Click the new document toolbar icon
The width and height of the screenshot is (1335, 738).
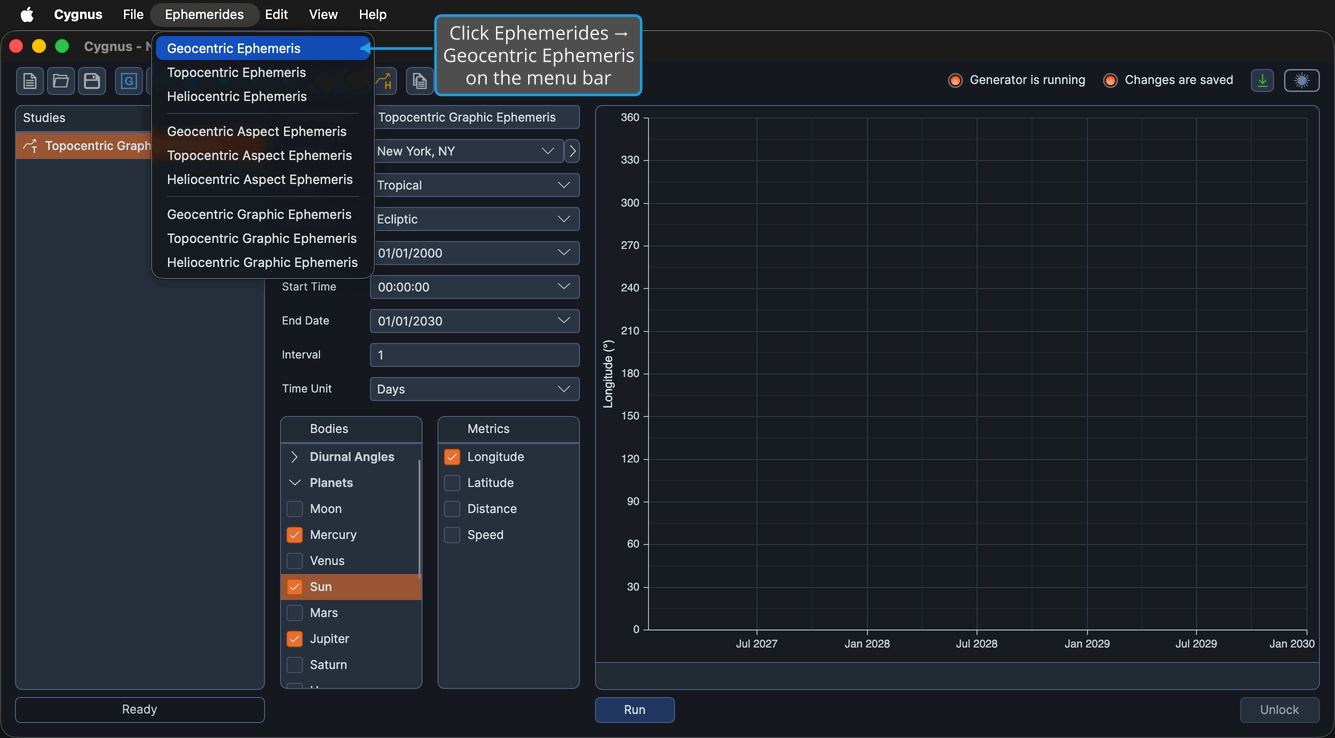click(30, 81)
